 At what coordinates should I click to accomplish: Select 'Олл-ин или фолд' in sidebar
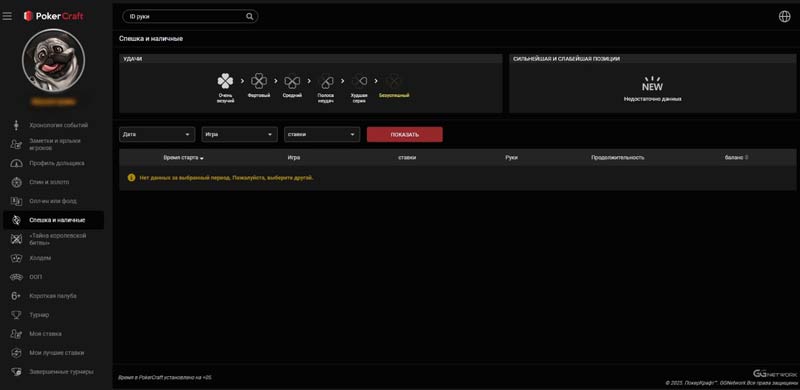tap(54, 201)
